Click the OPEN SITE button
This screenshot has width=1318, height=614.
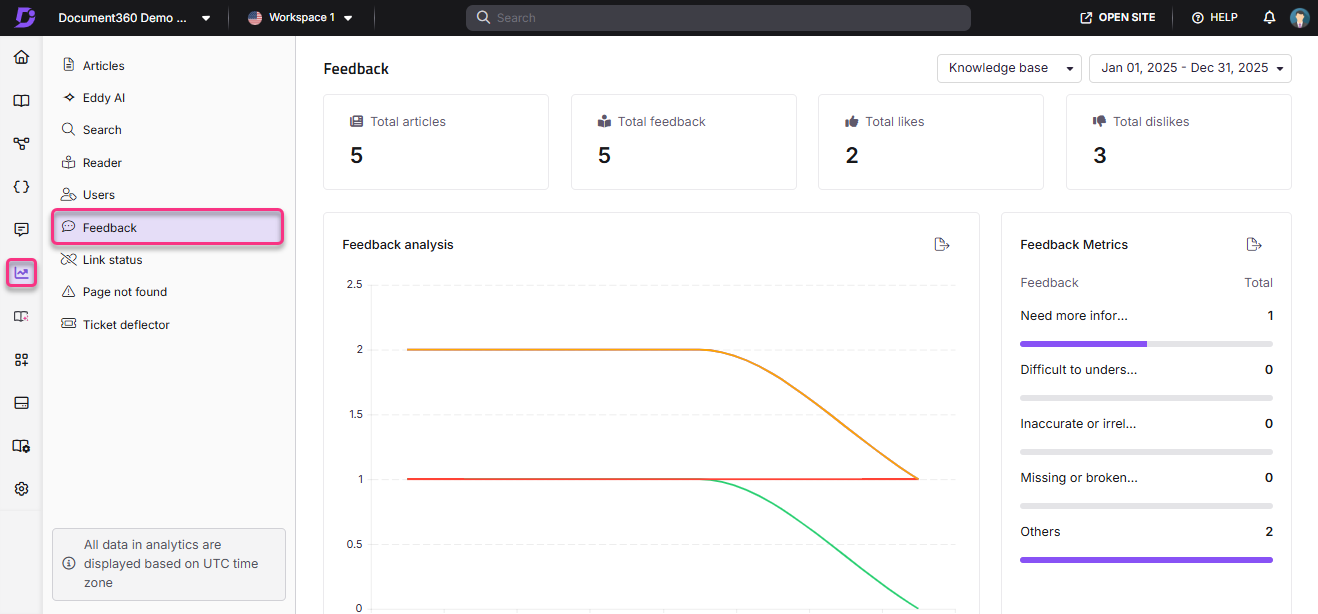(x=1117, y=17)
